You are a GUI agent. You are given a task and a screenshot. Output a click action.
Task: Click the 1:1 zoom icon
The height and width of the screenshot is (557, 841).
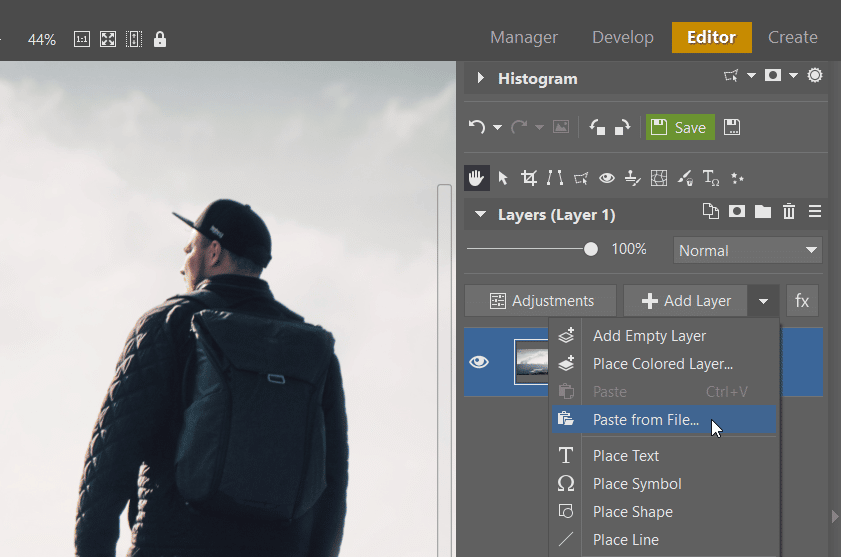coord(82,39)
